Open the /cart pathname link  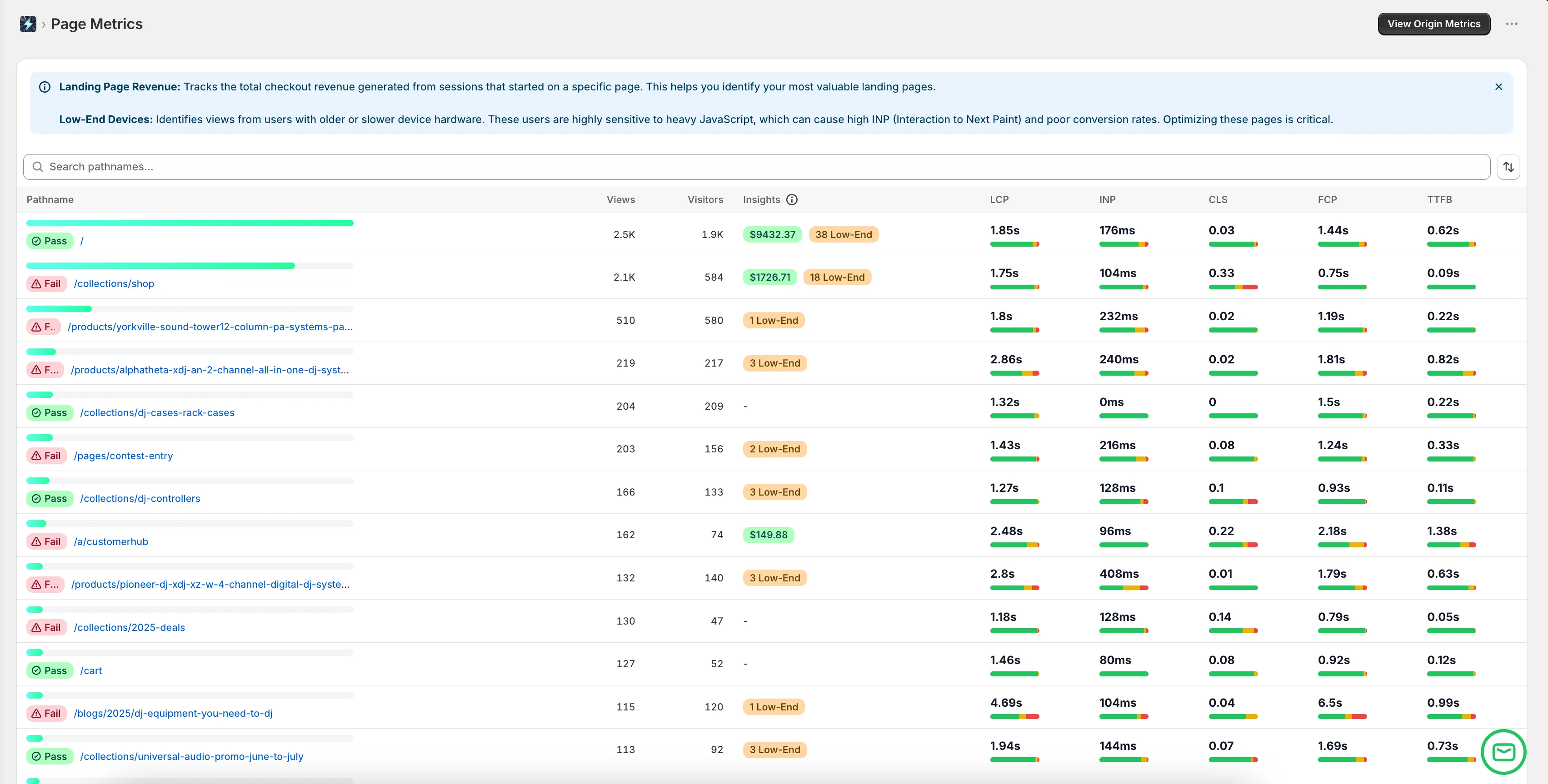[91, 670]
